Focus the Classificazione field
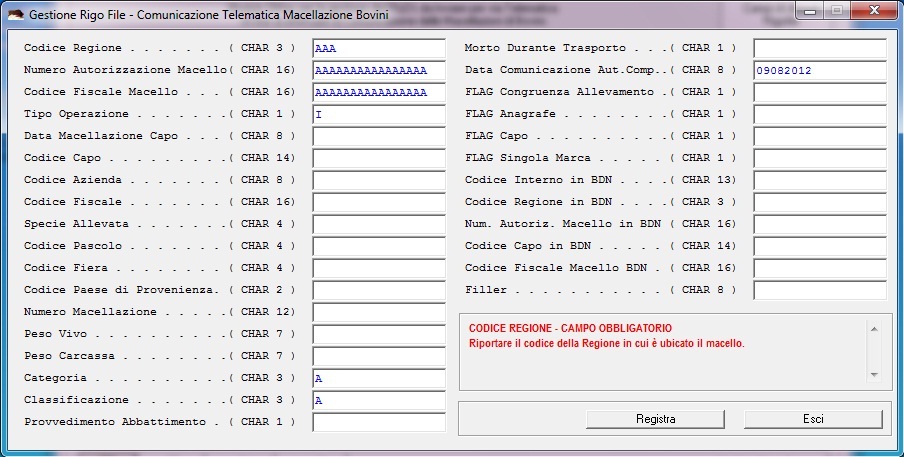This screenshot has height=457, width=904. 379,401
